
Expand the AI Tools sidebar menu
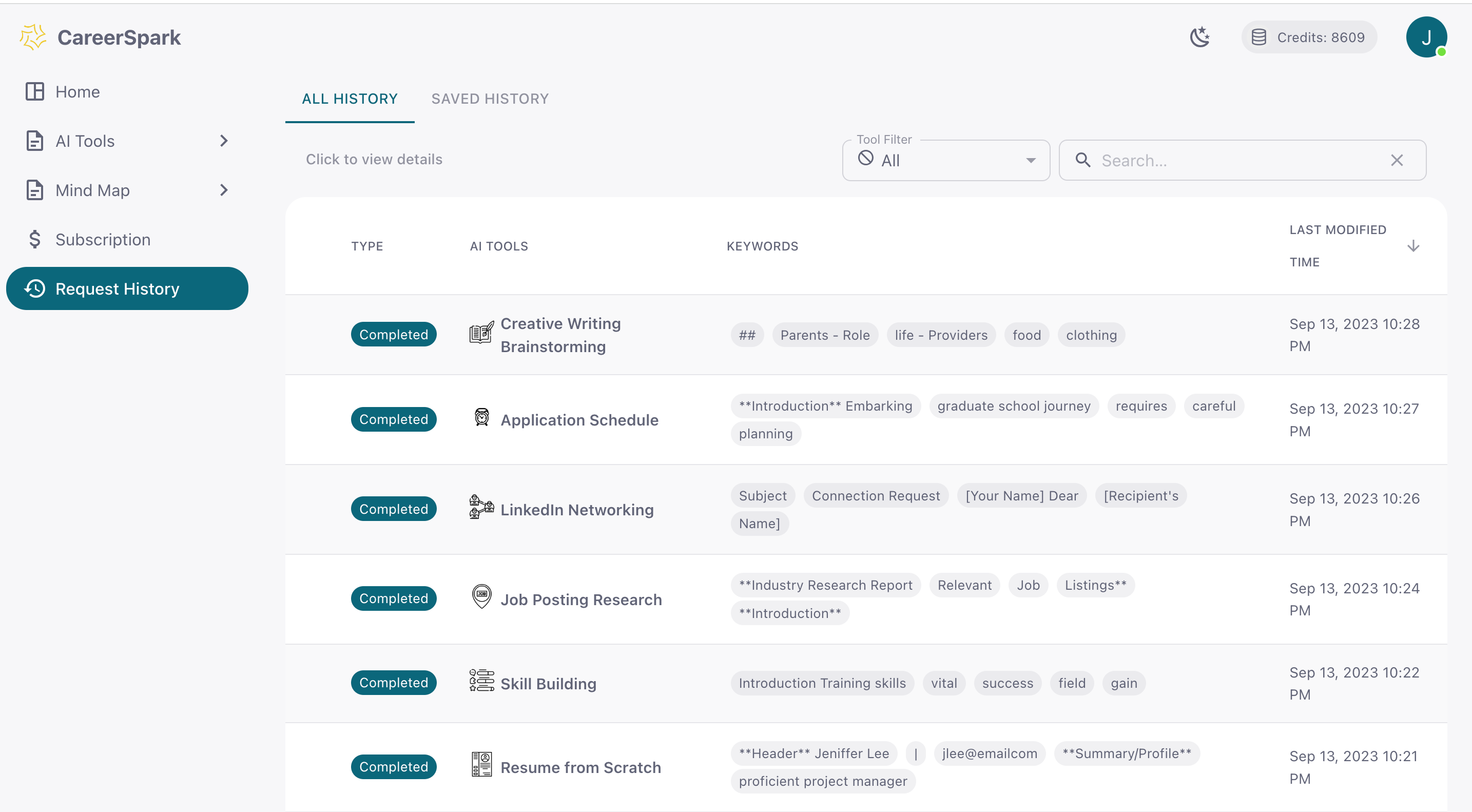(x=223, y=141)
